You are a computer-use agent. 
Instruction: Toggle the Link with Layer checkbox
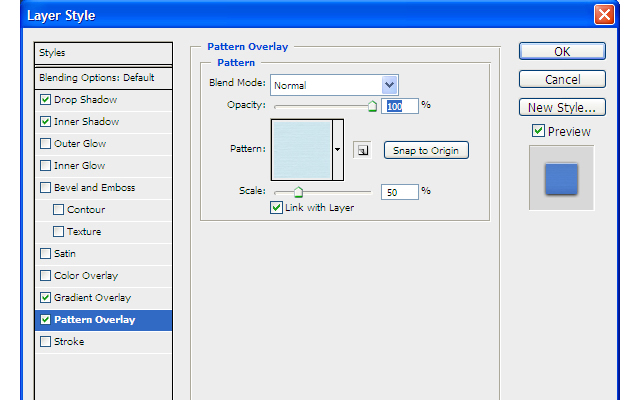click(277, 208)
